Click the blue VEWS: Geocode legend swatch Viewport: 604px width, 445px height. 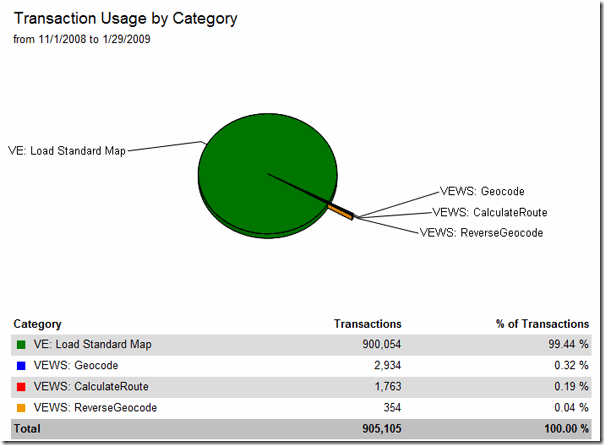click(21, 366)
